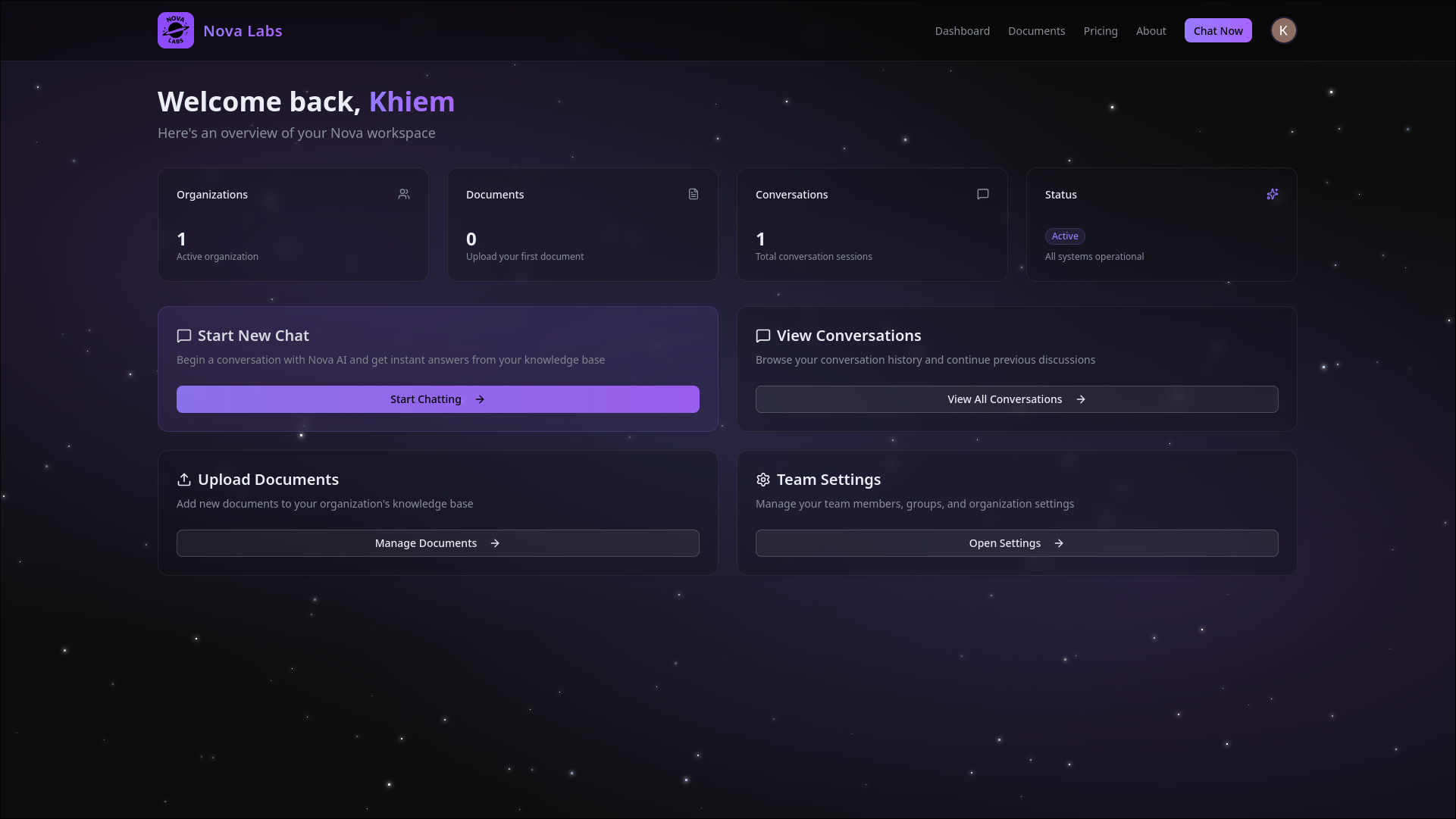This screenshot has width=1456, height=819.
Task: Open Documents in top navigation
Action: tap(1036, 31)
